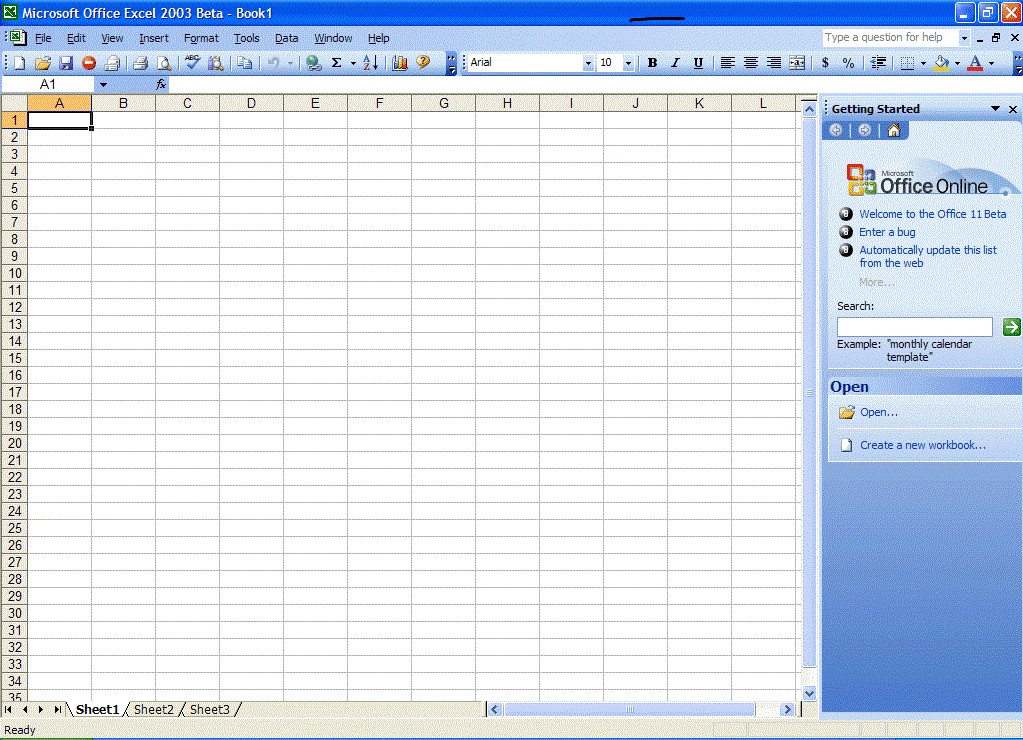Sort data ascending with the A-Z icon
This screenshot has width=1023, height=740.
[x=368, y=62]
